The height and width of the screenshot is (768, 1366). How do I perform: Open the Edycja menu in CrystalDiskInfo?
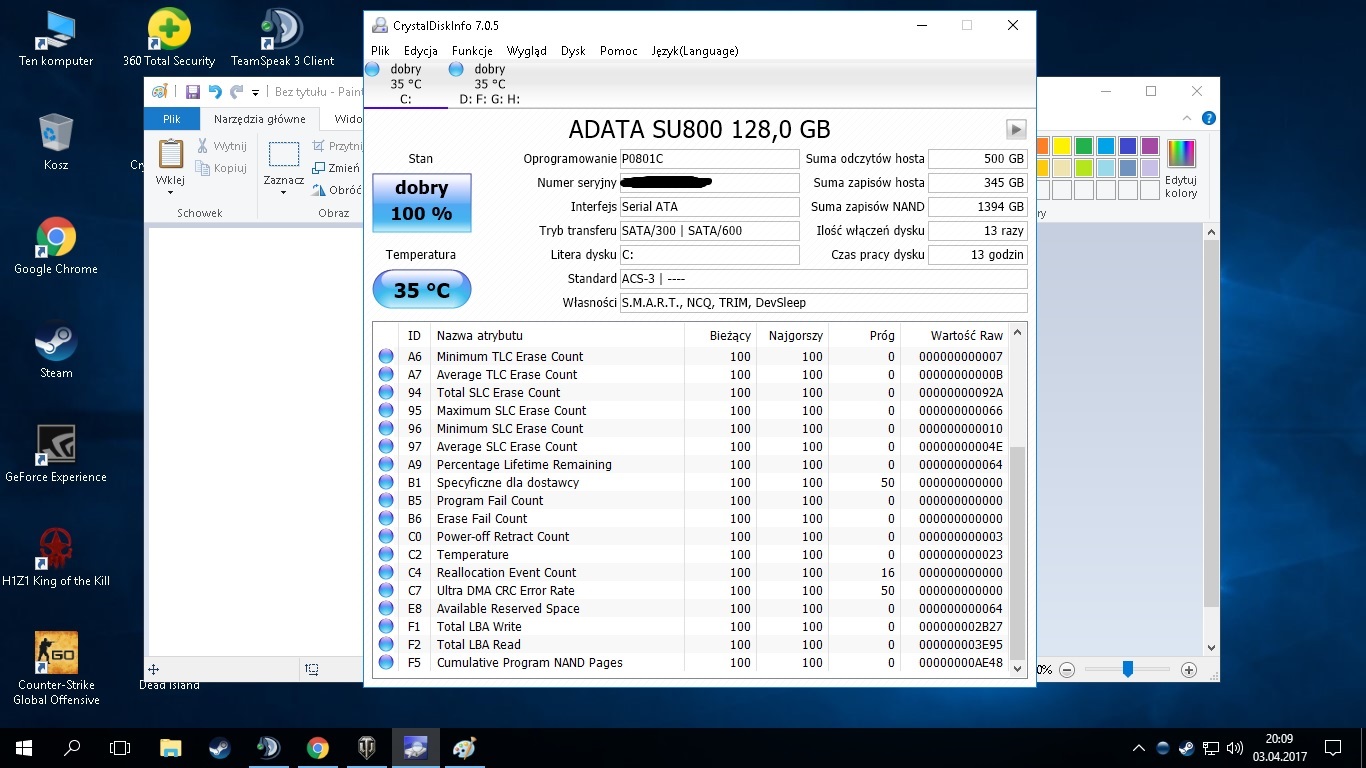point(421,51)
